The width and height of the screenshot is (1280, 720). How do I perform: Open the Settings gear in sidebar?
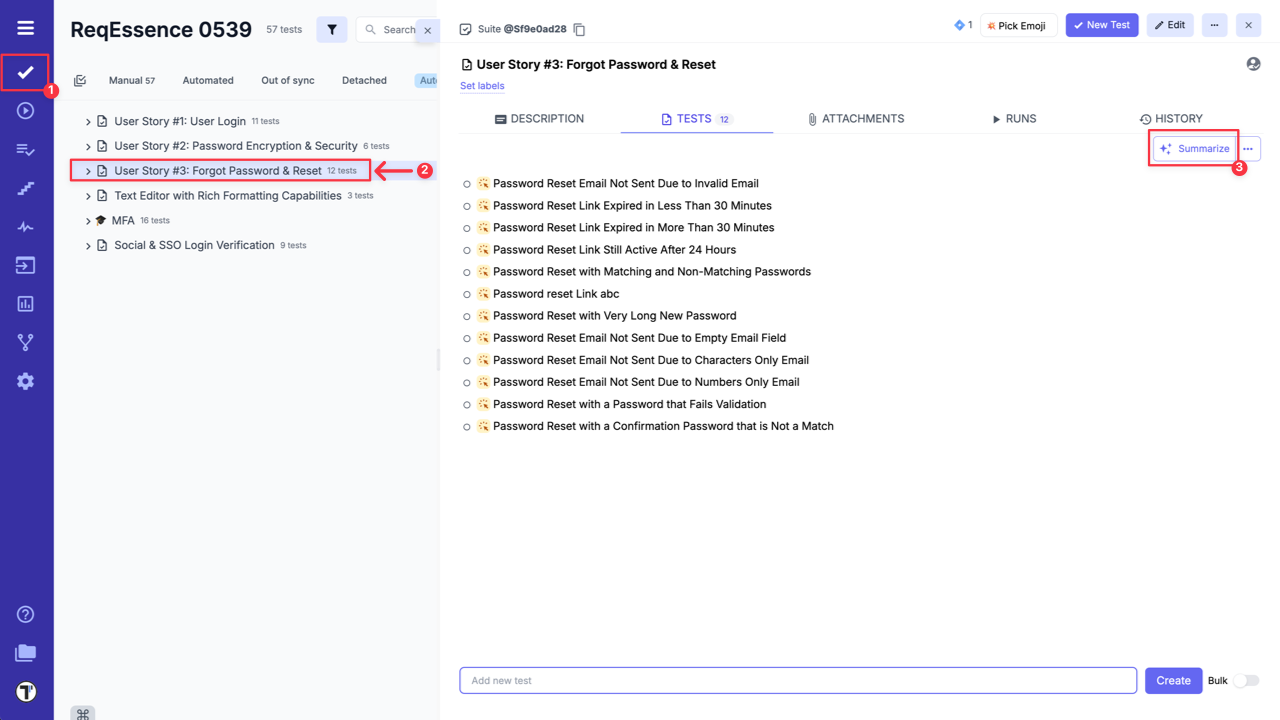pyautogui.click(x=26, y=381)
